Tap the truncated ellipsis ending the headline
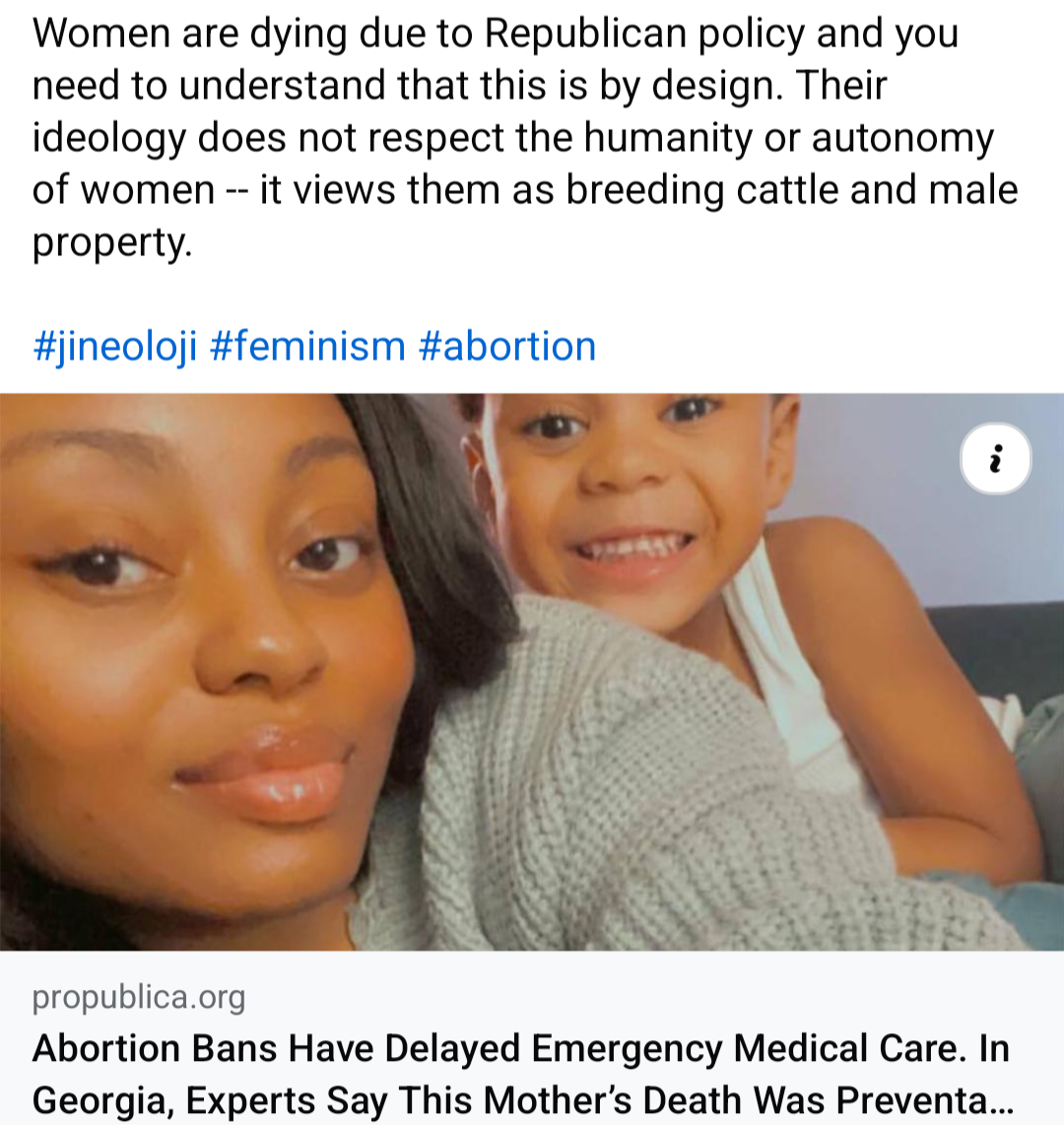The width and height of the screenshot is (1064, 1125). [x=998, y=1099]
